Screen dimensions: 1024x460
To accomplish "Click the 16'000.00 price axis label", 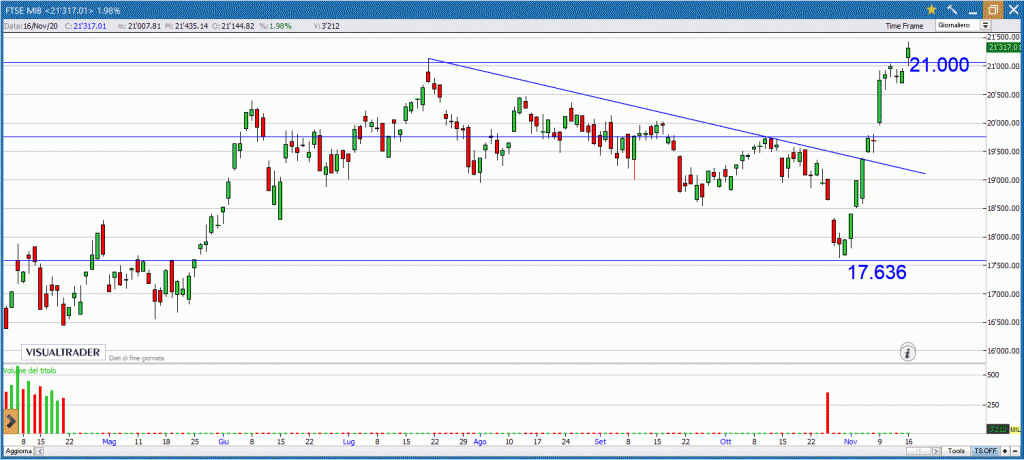I will click(x=1005, y=351).
